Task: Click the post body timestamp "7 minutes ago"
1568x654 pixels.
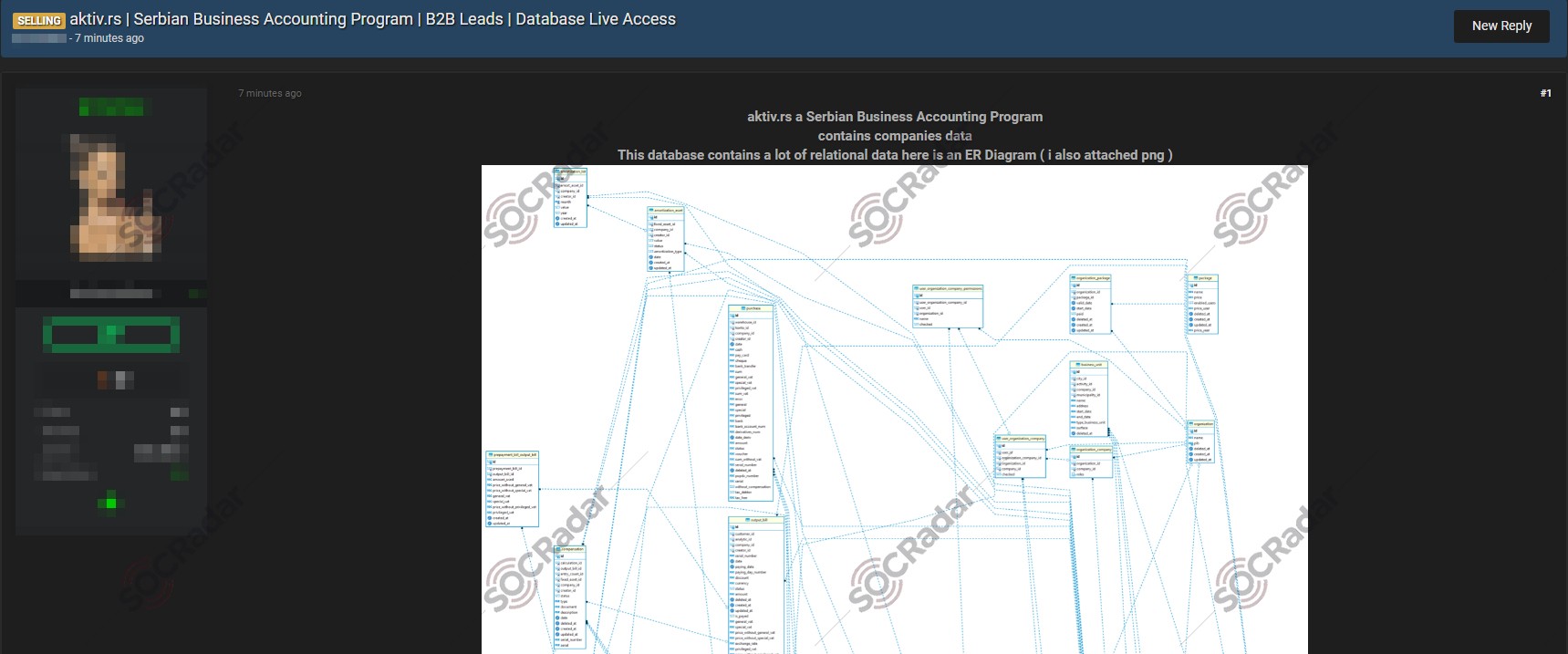Action: tap(270, 93)
